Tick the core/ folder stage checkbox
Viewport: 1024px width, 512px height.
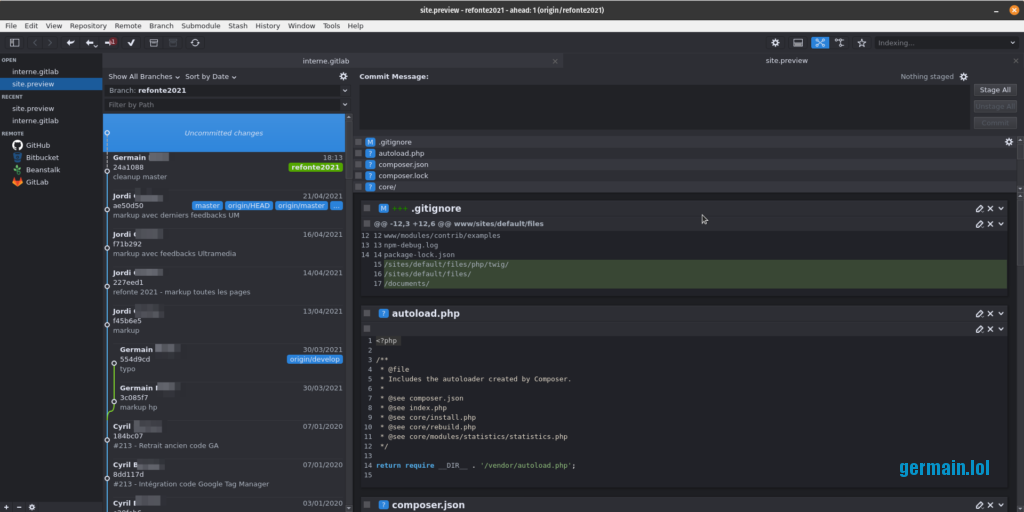[358, 187]
